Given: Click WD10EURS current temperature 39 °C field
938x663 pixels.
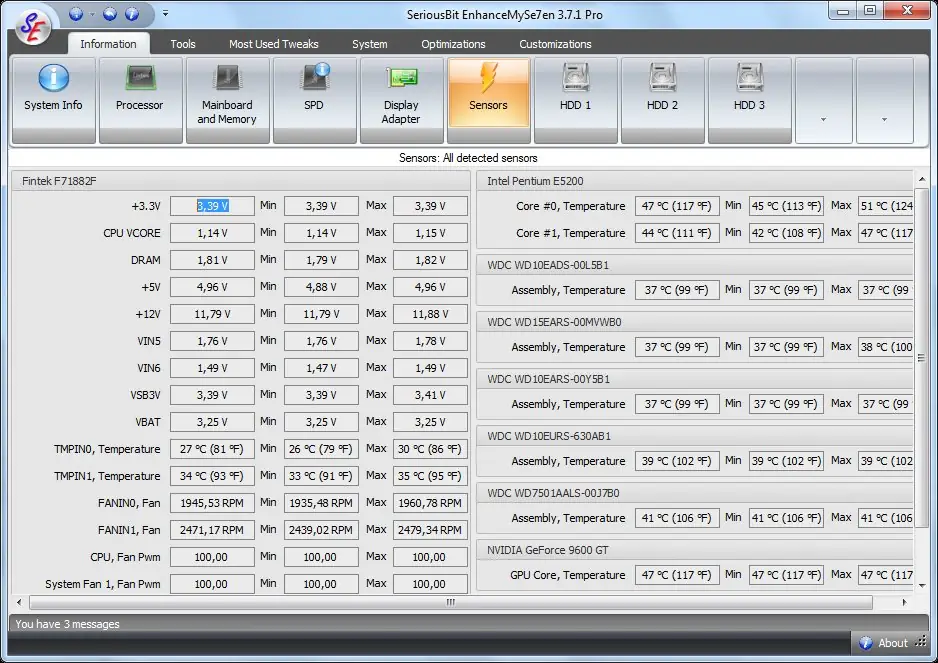Looking at the screenshot, I should pyautogui.click(x=677, y=461).
